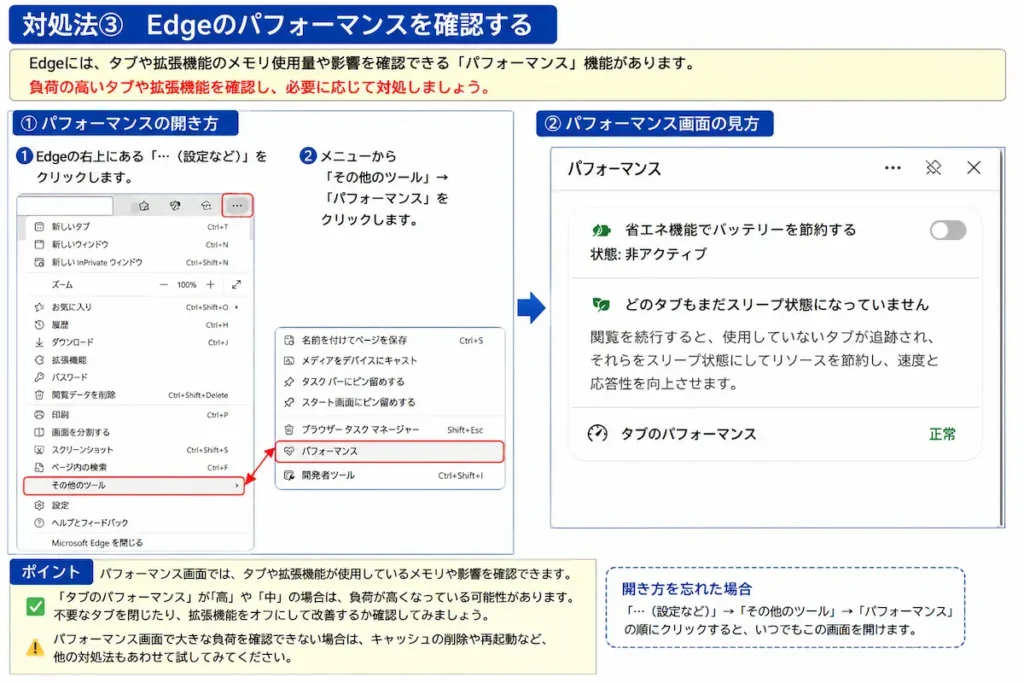Screen dimensions: 1024x683
Task: Click the パフォーマンス panel title
Action: (614, 169)
